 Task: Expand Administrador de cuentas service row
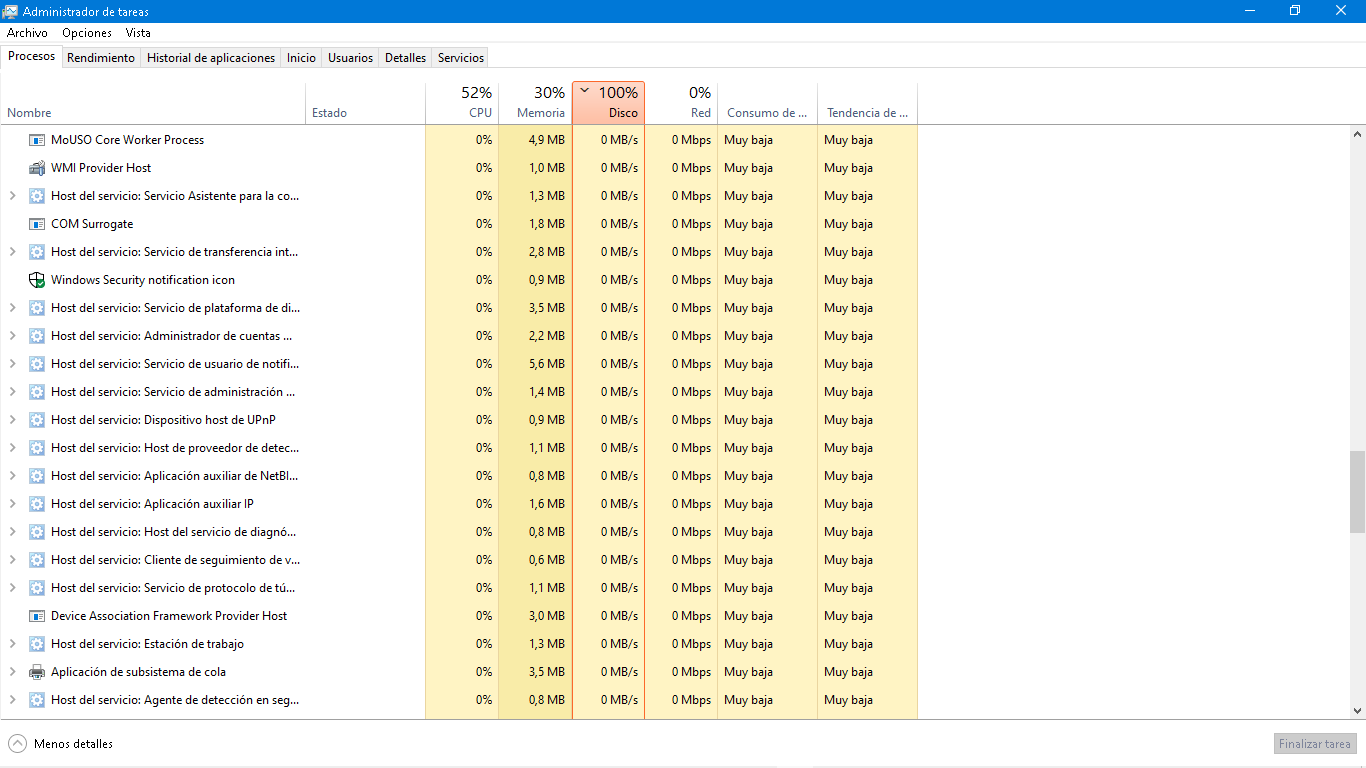(13, 336)
